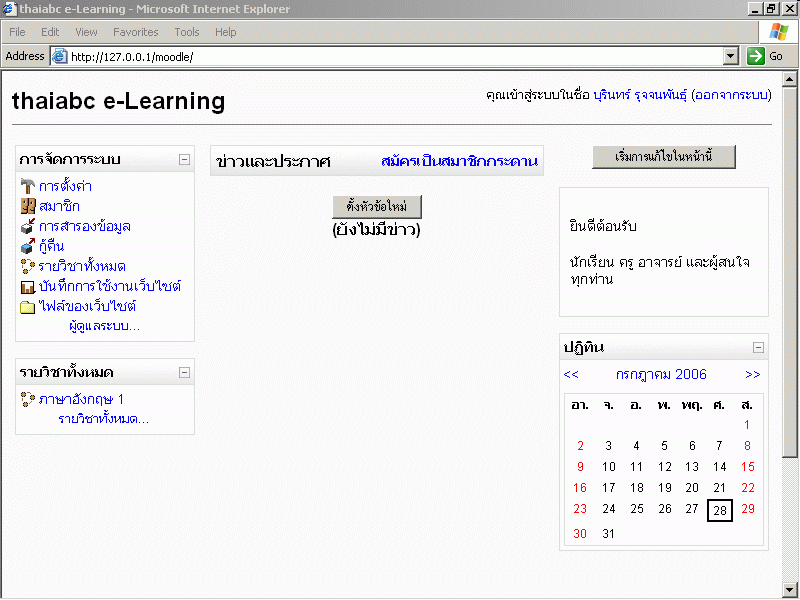This screenshot has height=600, width=800.
Task: Click the page's vertical scrollbar down arrow
Action: [790, 589]
